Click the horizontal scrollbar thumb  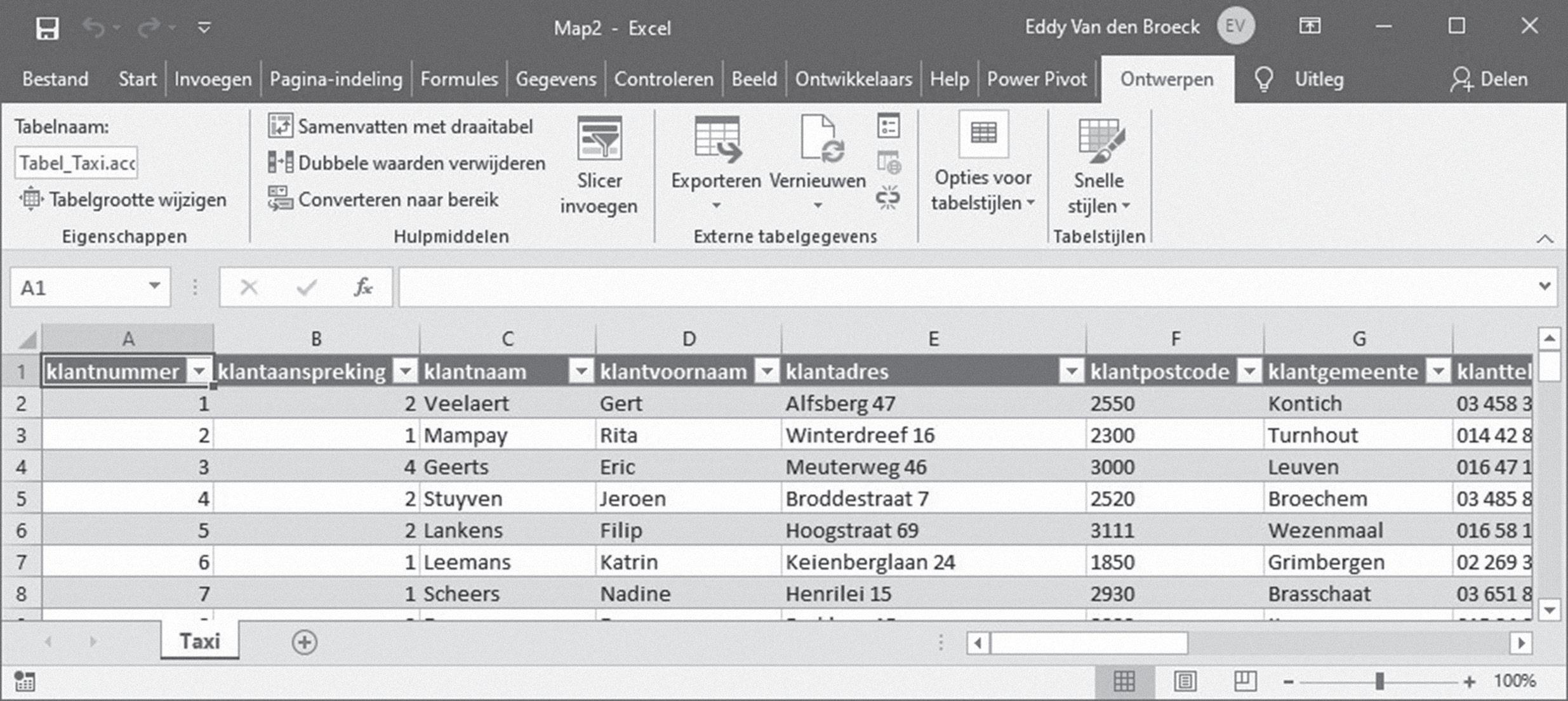(1089, 643)
